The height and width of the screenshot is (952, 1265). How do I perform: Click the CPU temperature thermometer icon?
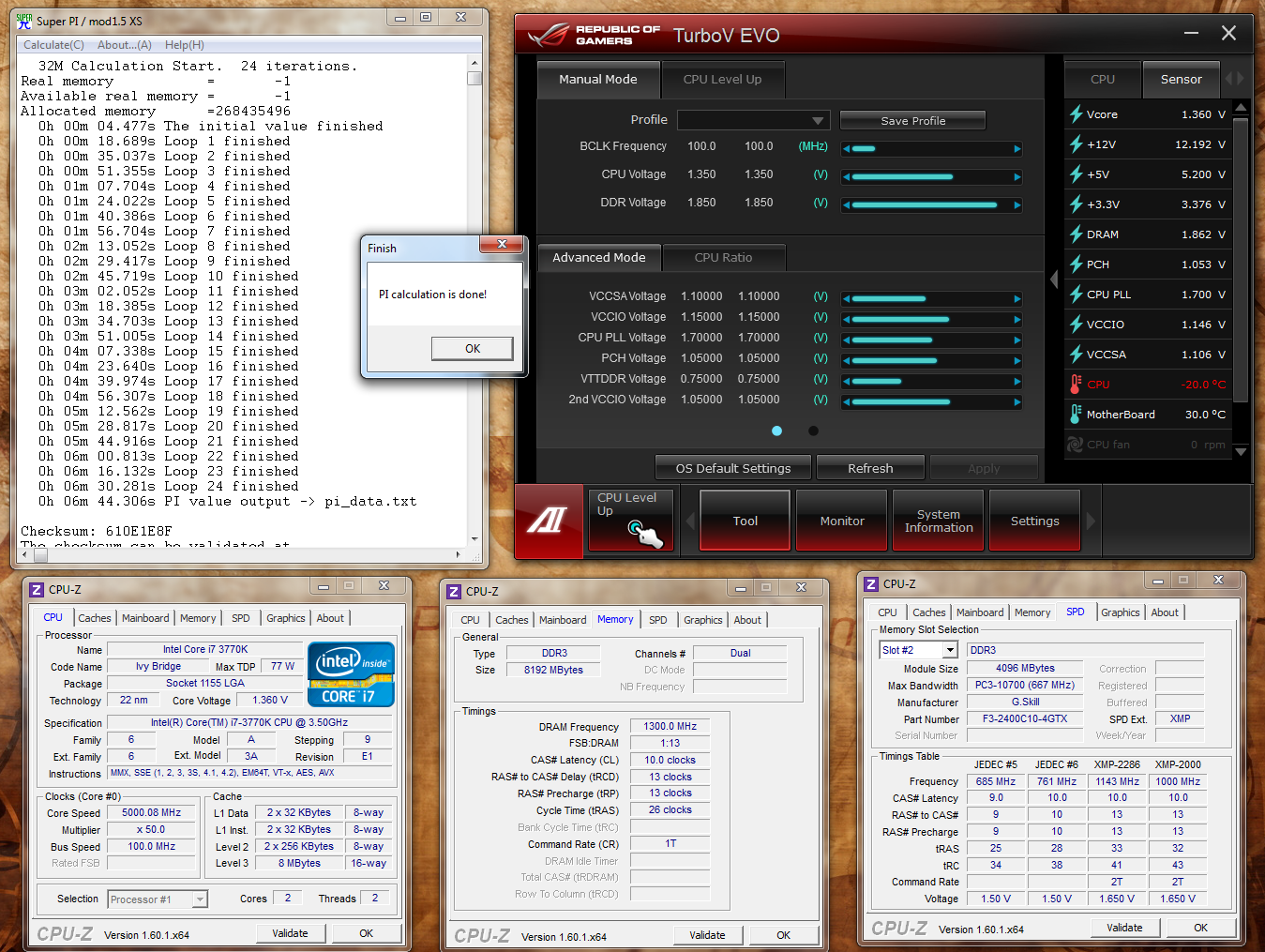tap(1077, 385)
